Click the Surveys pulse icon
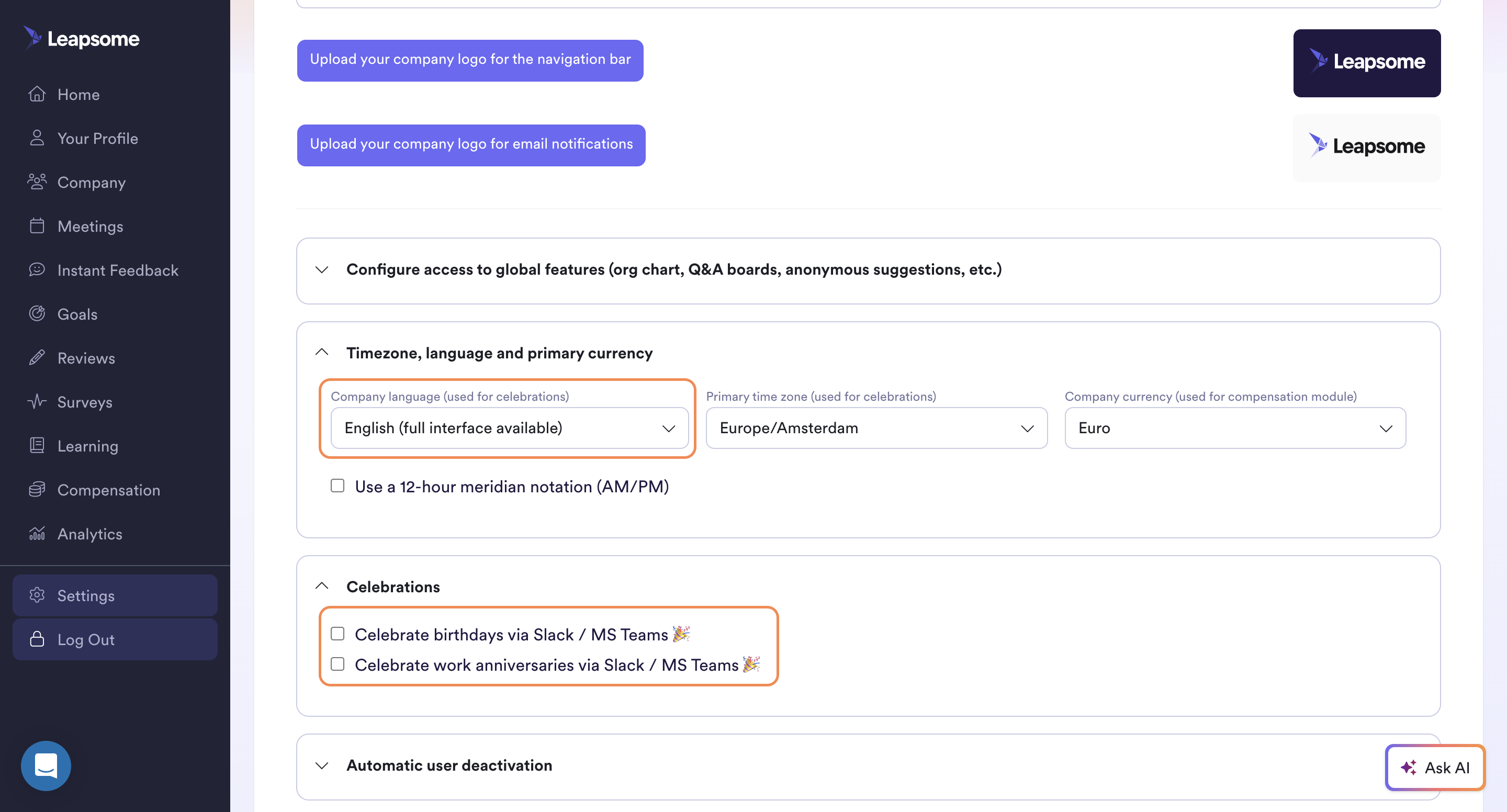The image size is (1507, 812). click(37, 401)
